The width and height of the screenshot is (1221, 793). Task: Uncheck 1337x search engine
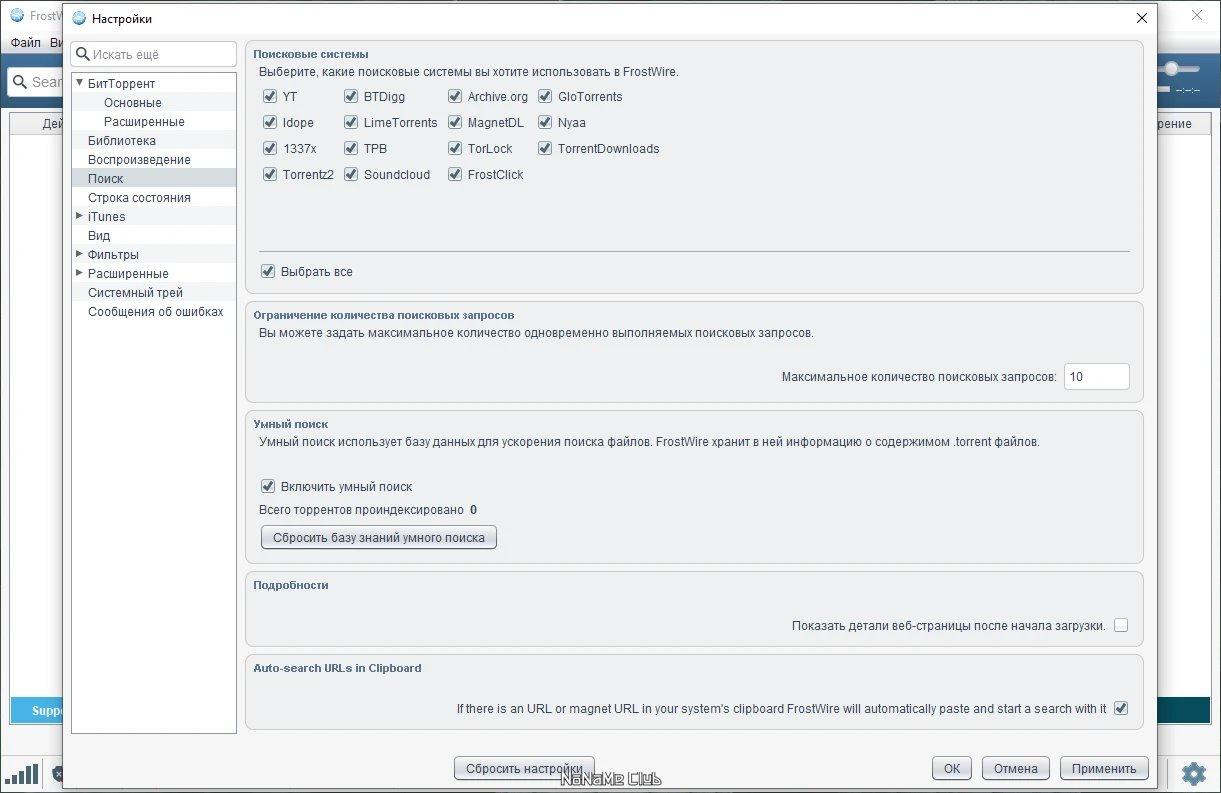(269, 149)
